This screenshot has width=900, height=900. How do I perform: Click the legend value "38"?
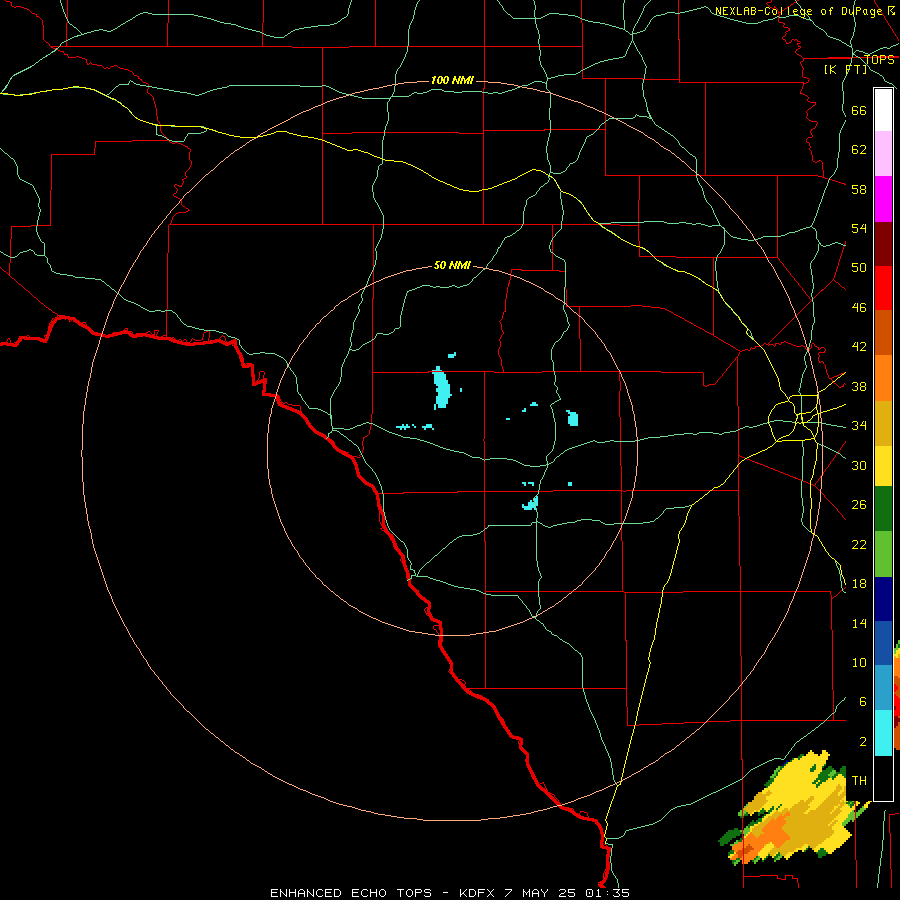point(859,386)
